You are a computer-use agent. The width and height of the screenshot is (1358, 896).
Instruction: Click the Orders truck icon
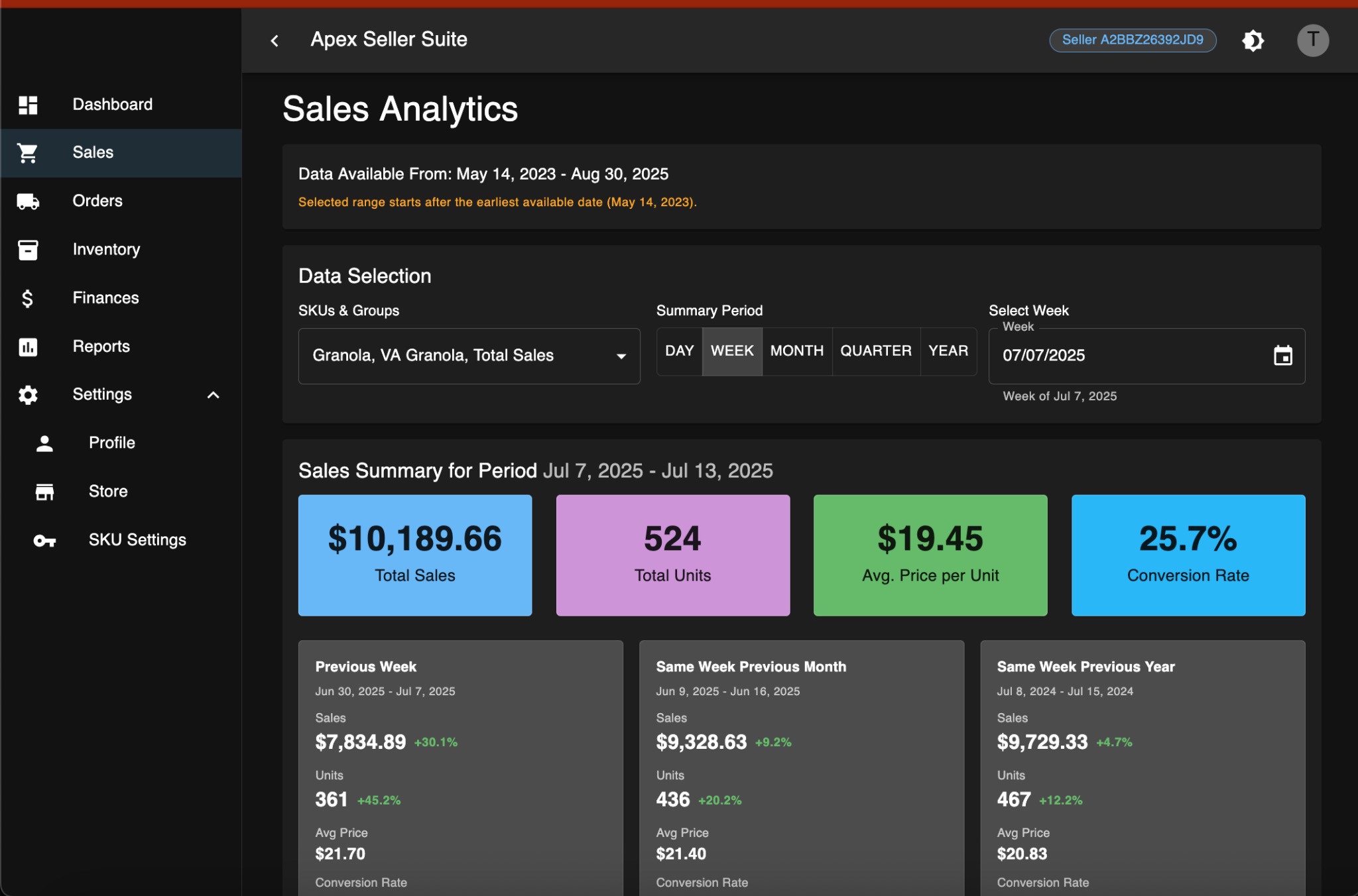click(28, 201)
